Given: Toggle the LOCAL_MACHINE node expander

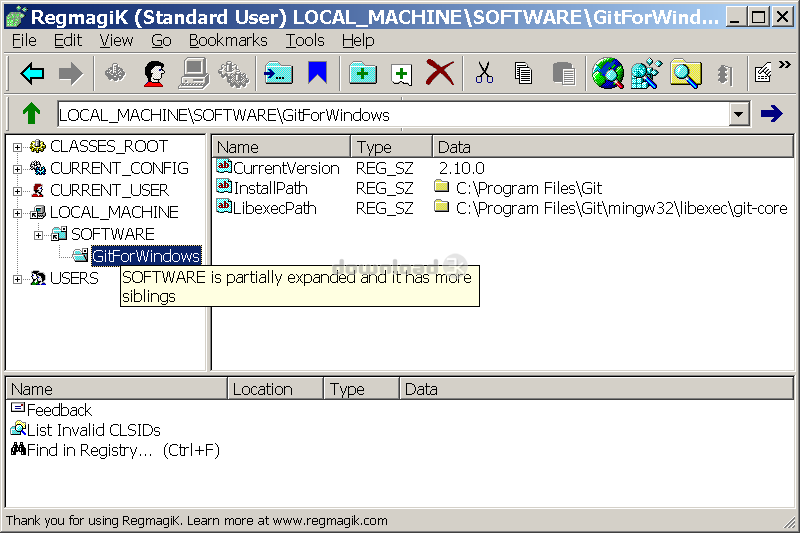Looking at the screenshot, I should point(17,213).
